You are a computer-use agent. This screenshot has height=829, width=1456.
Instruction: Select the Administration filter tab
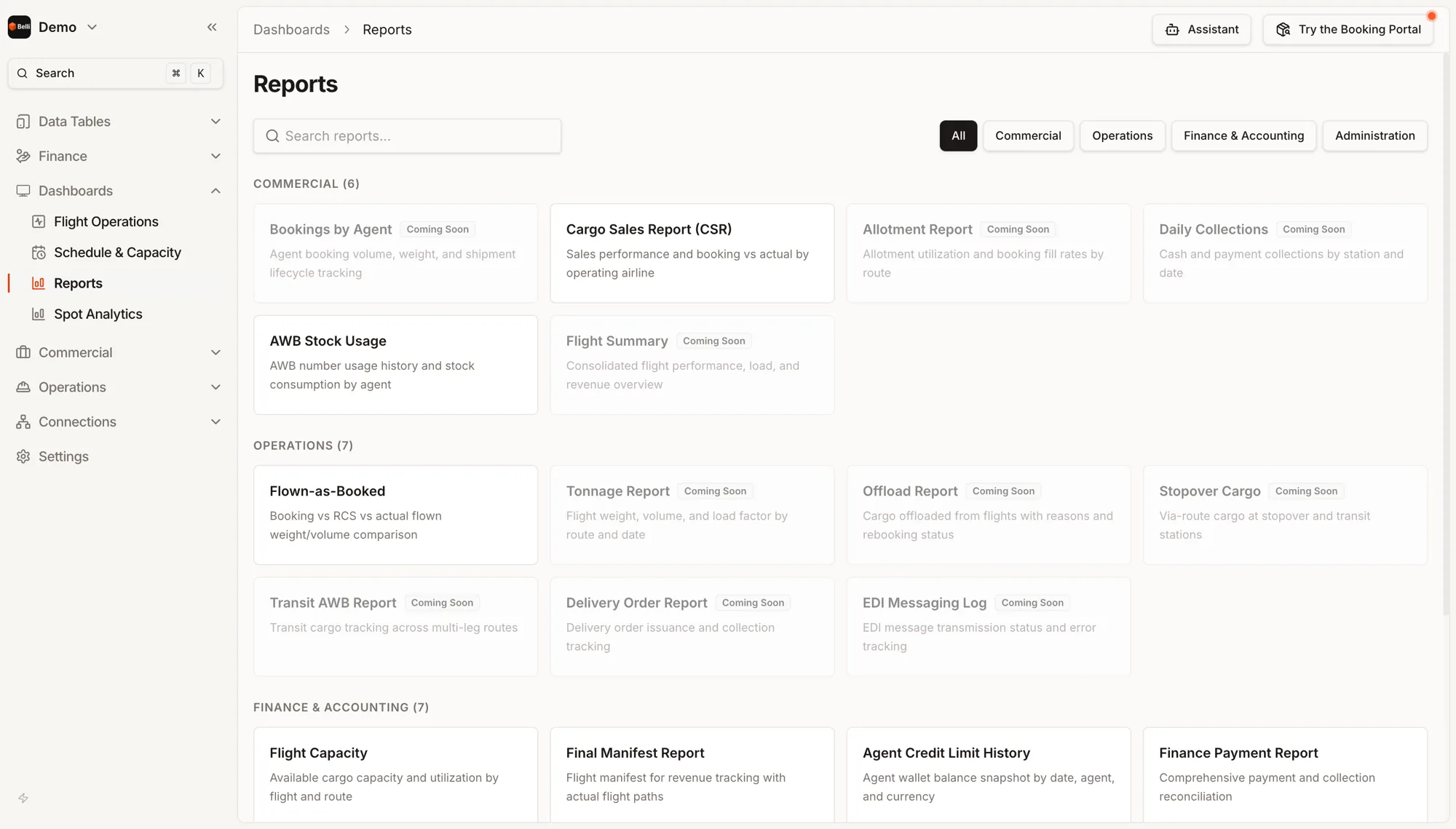tap(1374, 136)
